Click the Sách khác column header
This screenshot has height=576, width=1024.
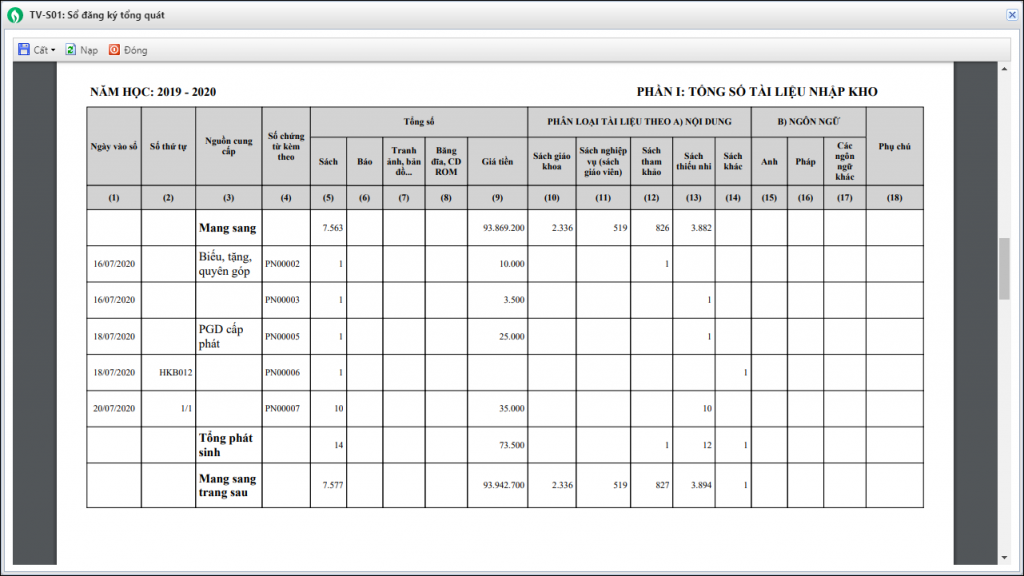[733, 161]
